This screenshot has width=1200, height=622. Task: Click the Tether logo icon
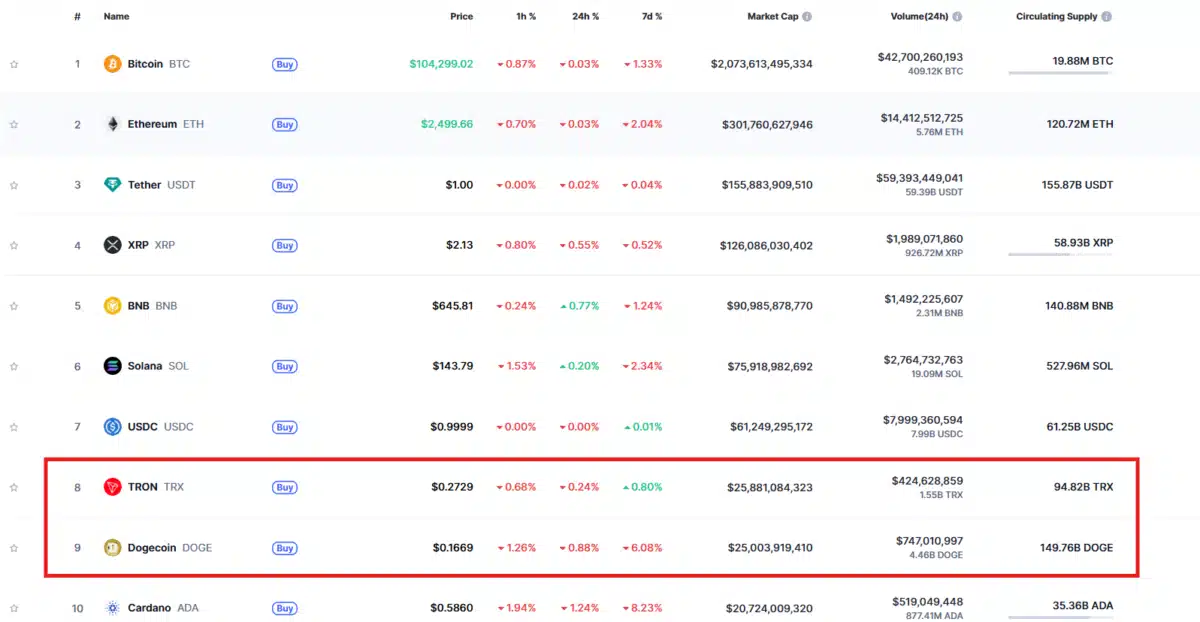[x=113, y=185]
